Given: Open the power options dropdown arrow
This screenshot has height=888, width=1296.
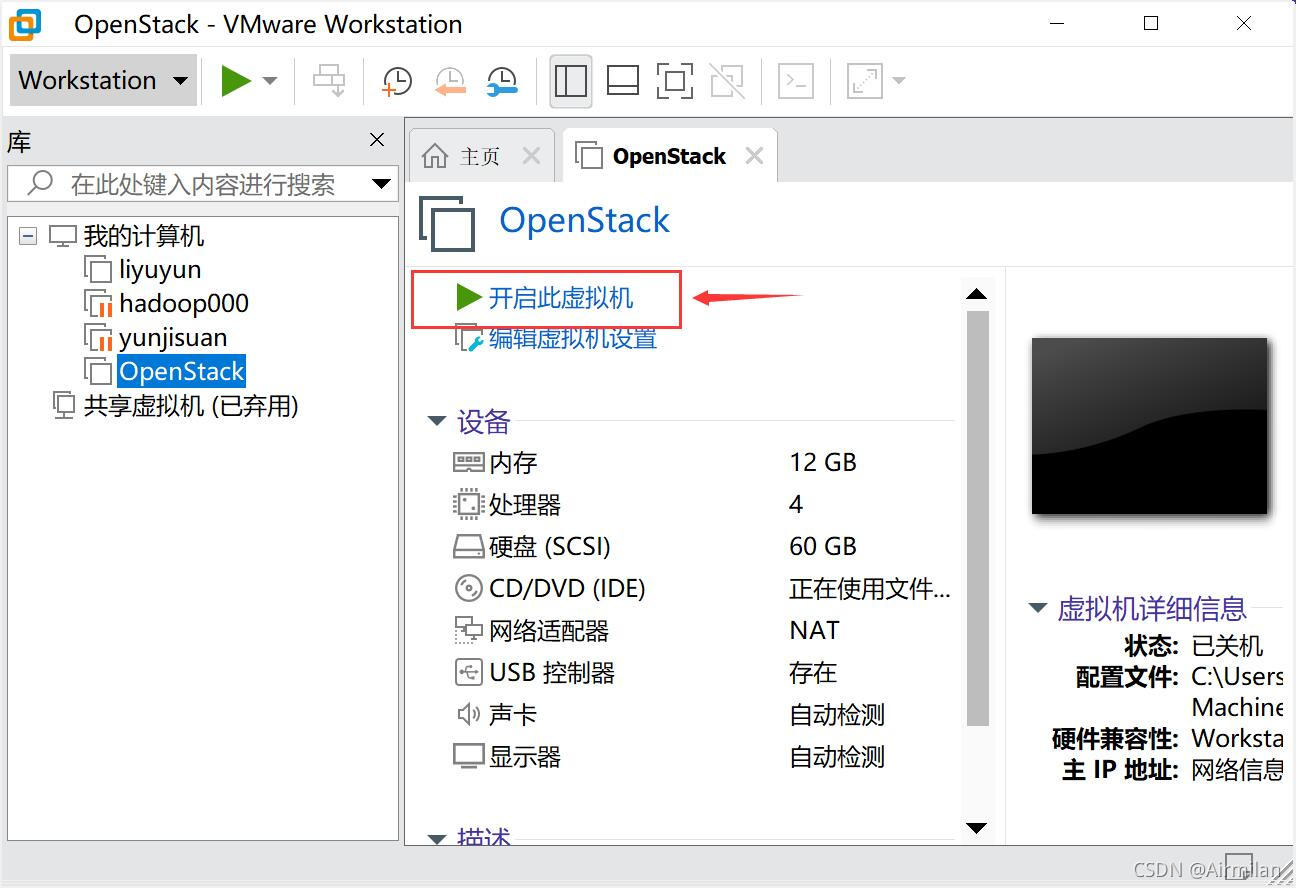Looking at the screenshot, I should click(270, 81).
